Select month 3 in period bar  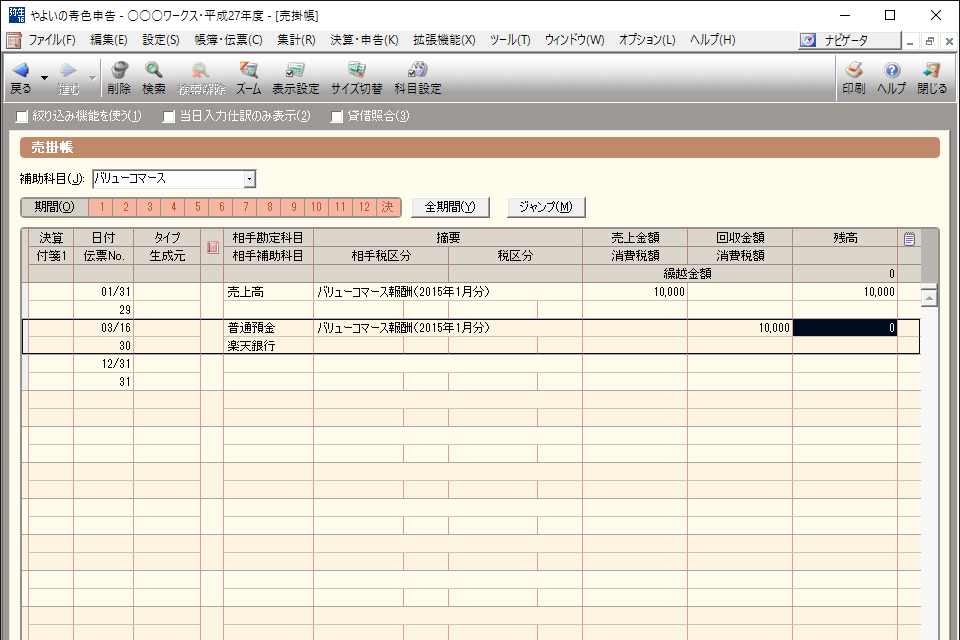pyautogui.click(x=149, y=207)
